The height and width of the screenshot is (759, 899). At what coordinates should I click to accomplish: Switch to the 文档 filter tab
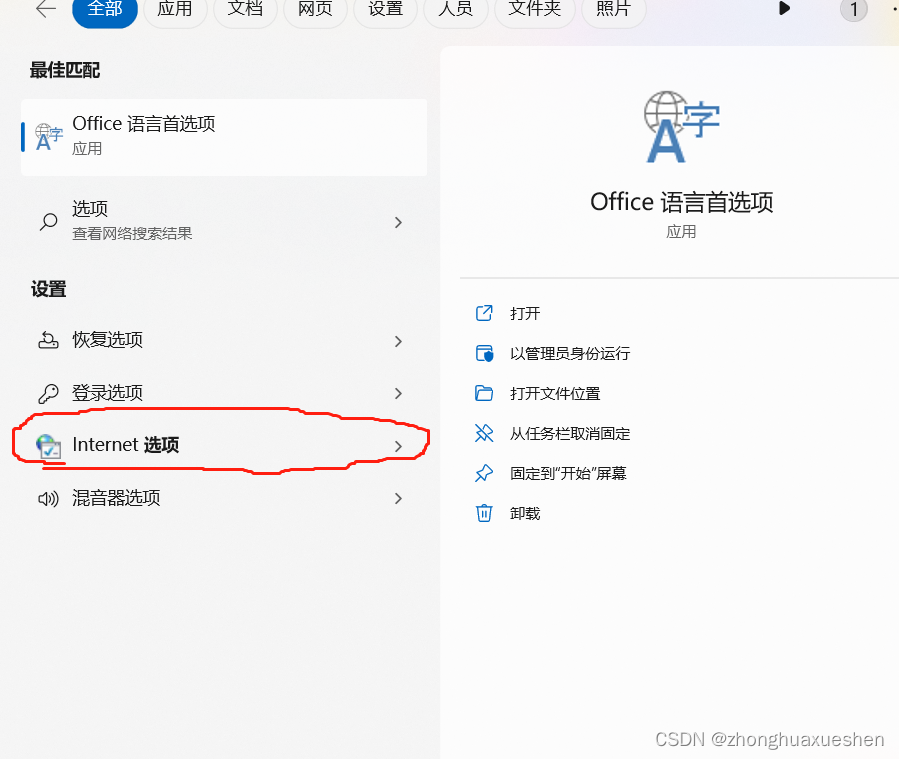click(x=245, y=9)
